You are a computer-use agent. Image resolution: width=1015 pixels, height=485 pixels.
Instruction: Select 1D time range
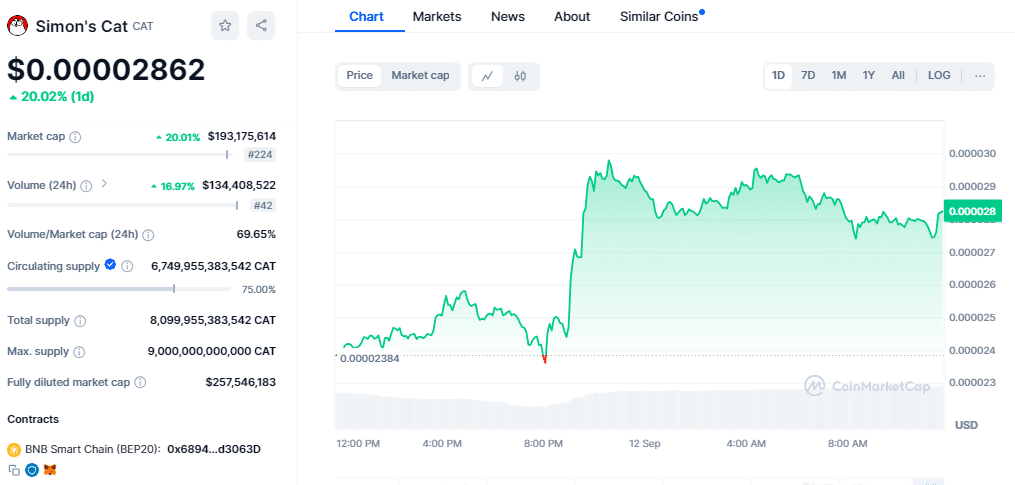pyautogui.click(x=778, y=76)
